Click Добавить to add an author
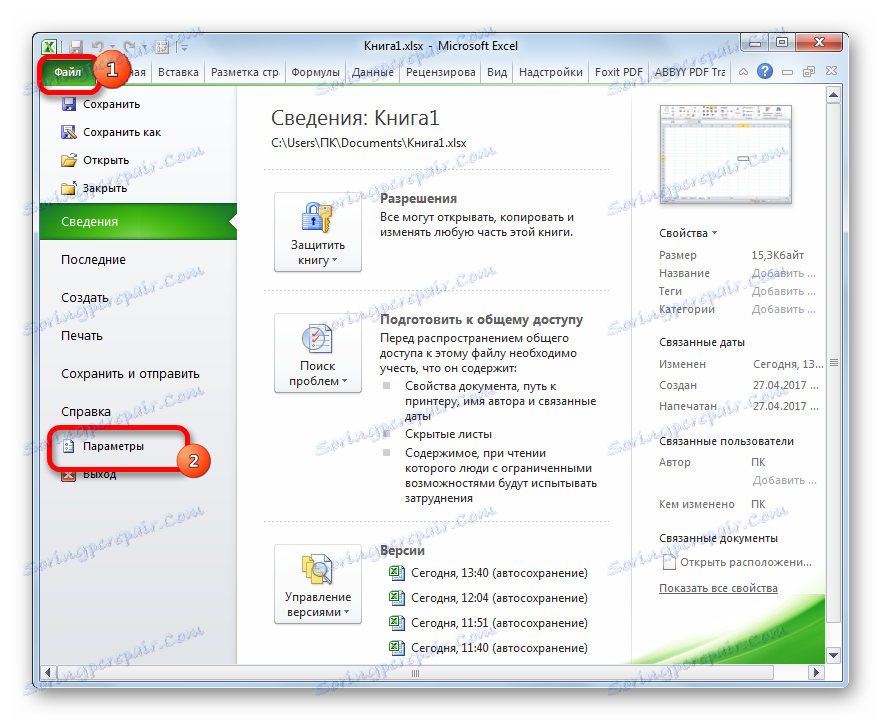Image resolution: width=882 pixels, height=721 pixels. (784, 480)
